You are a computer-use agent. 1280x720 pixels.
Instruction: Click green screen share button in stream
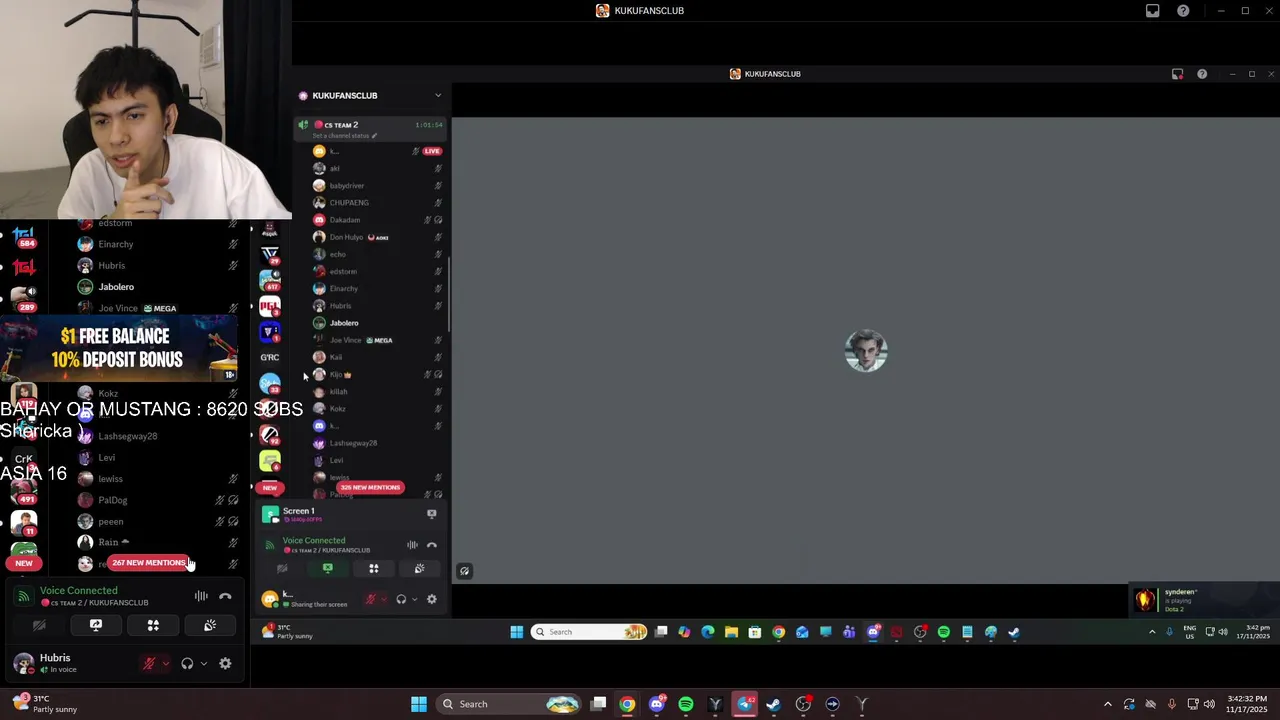coord(328,568)
